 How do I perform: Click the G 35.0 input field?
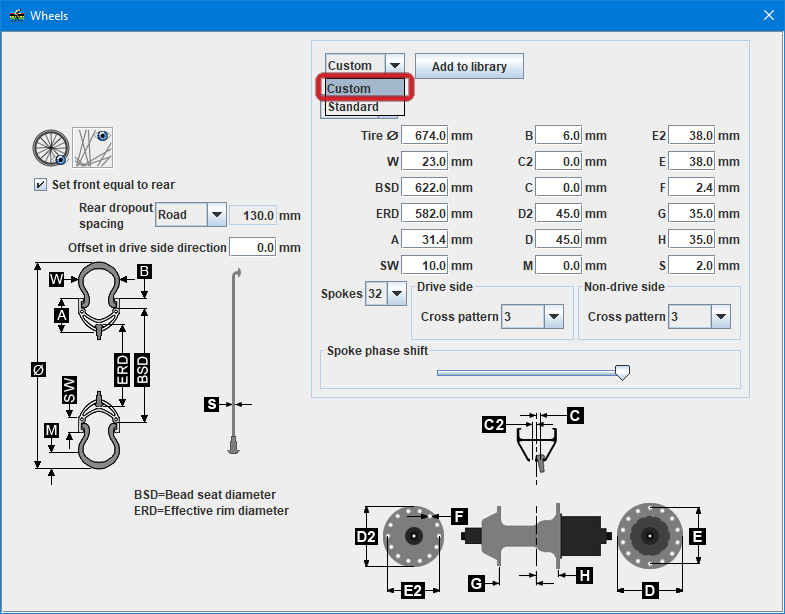point(692,214)
